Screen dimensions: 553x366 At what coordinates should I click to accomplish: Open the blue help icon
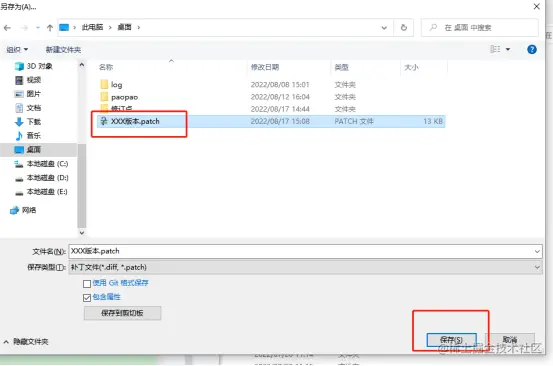(532, 49)
